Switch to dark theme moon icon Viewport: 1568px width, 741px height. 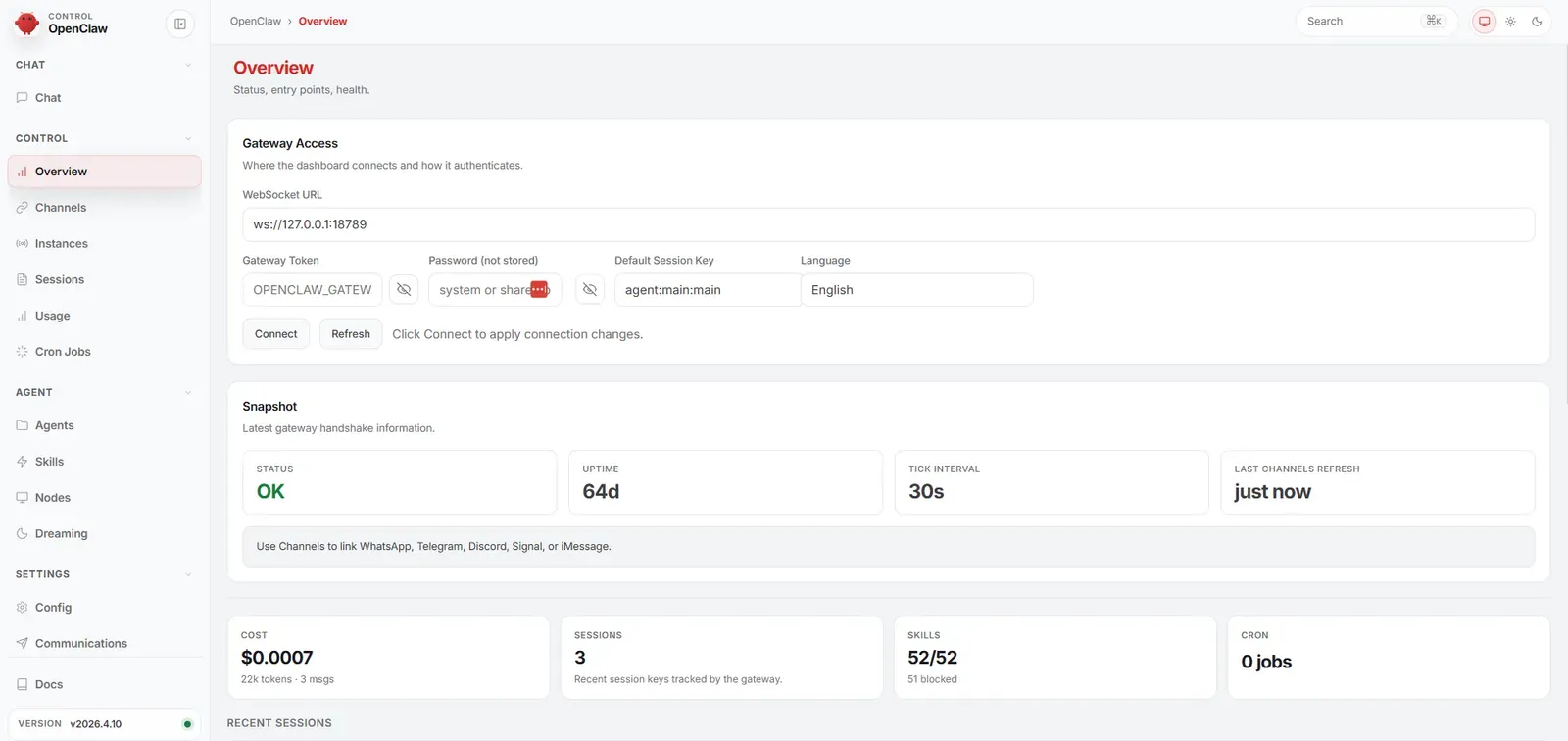[x=1537, y=22]
